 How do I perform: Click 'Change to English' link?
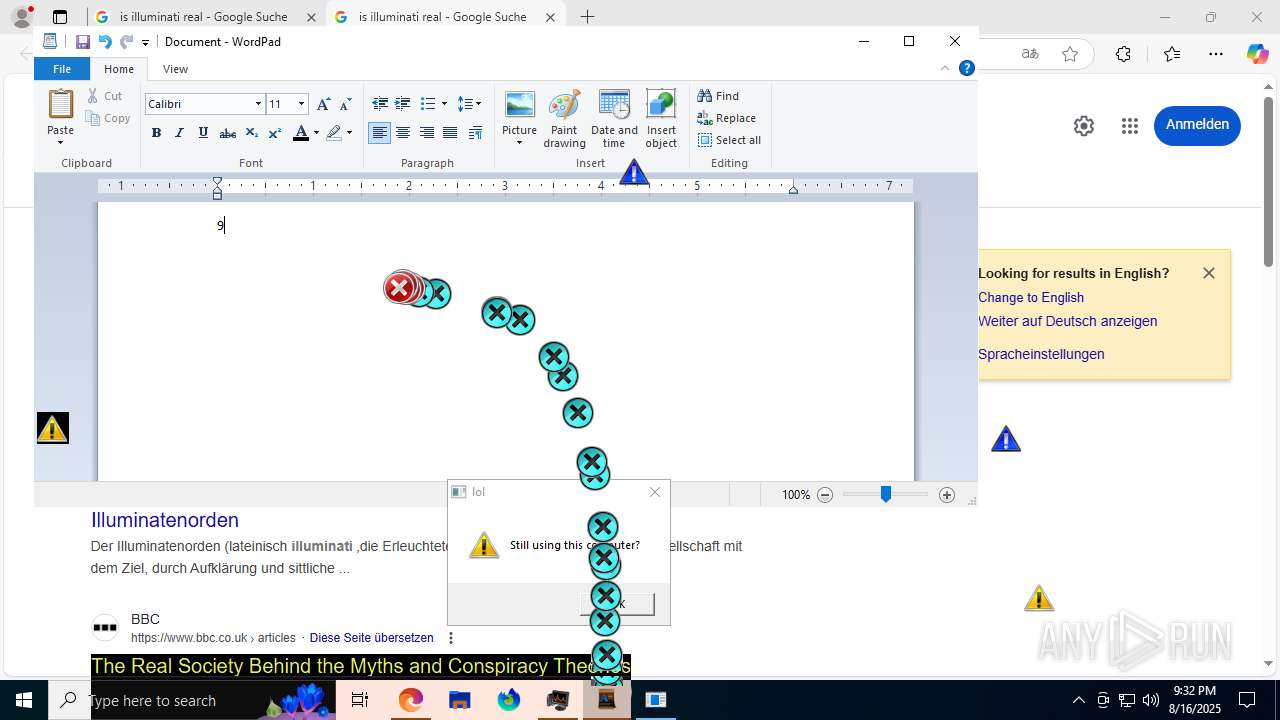(x=1031, y=297)
